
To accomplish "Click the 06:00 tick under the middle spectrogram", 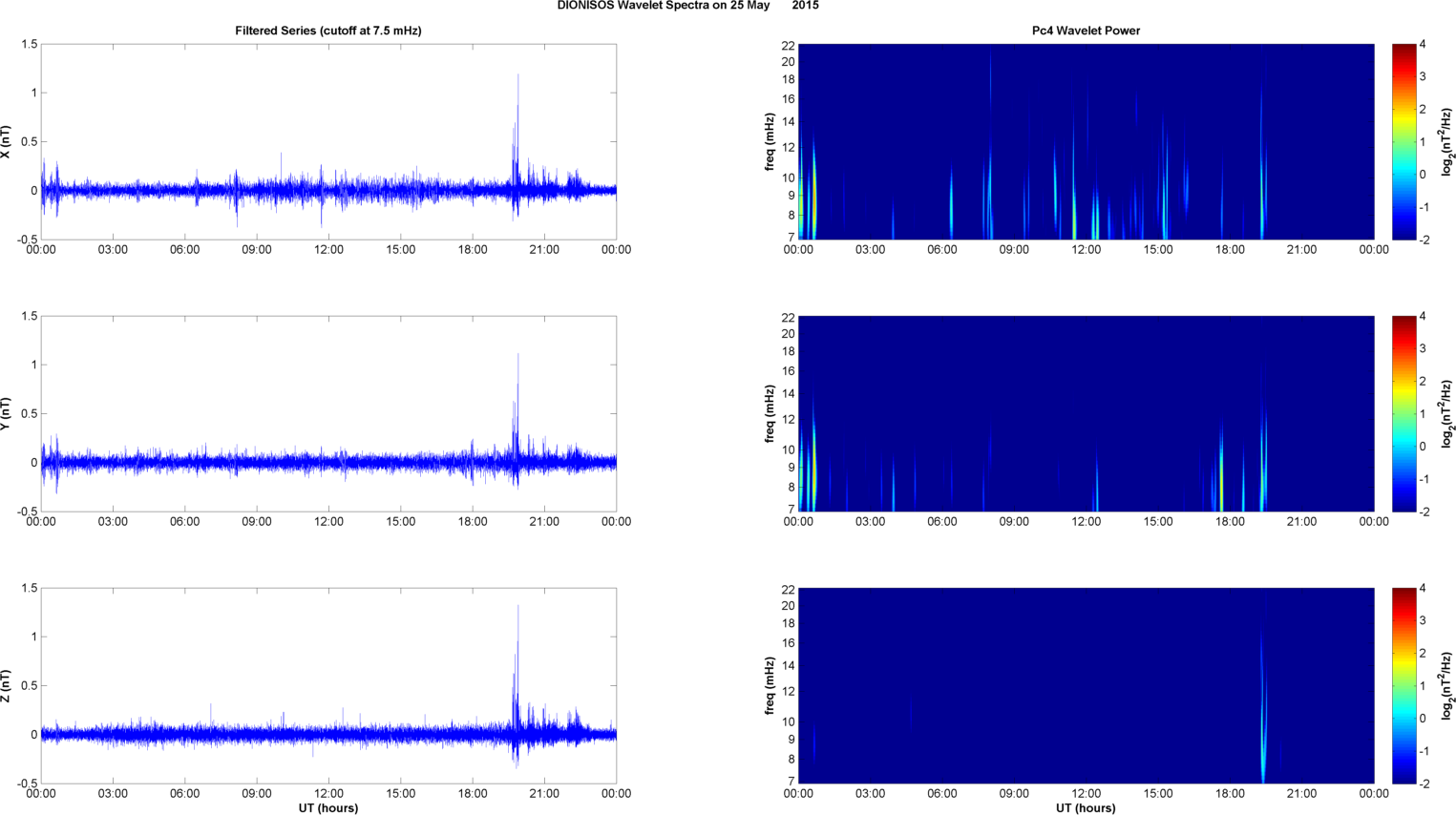I will click(x=941, y=522).
